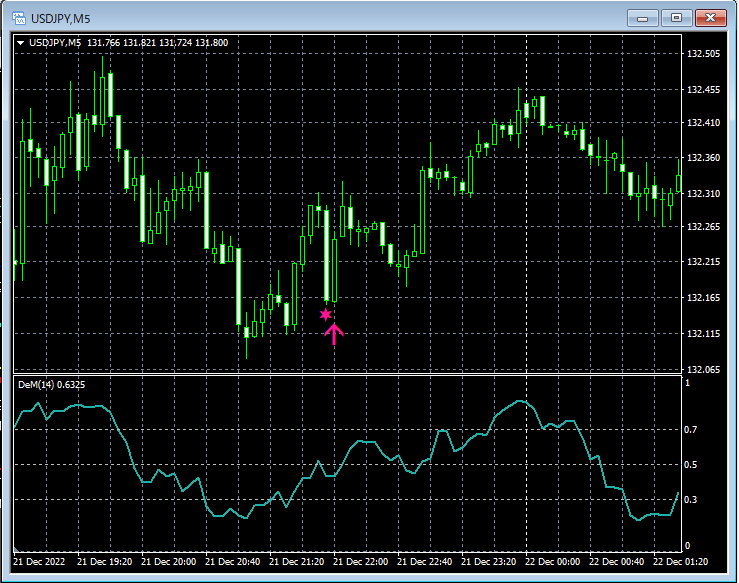Click the 132.360 price scale label

coord(704,157)
